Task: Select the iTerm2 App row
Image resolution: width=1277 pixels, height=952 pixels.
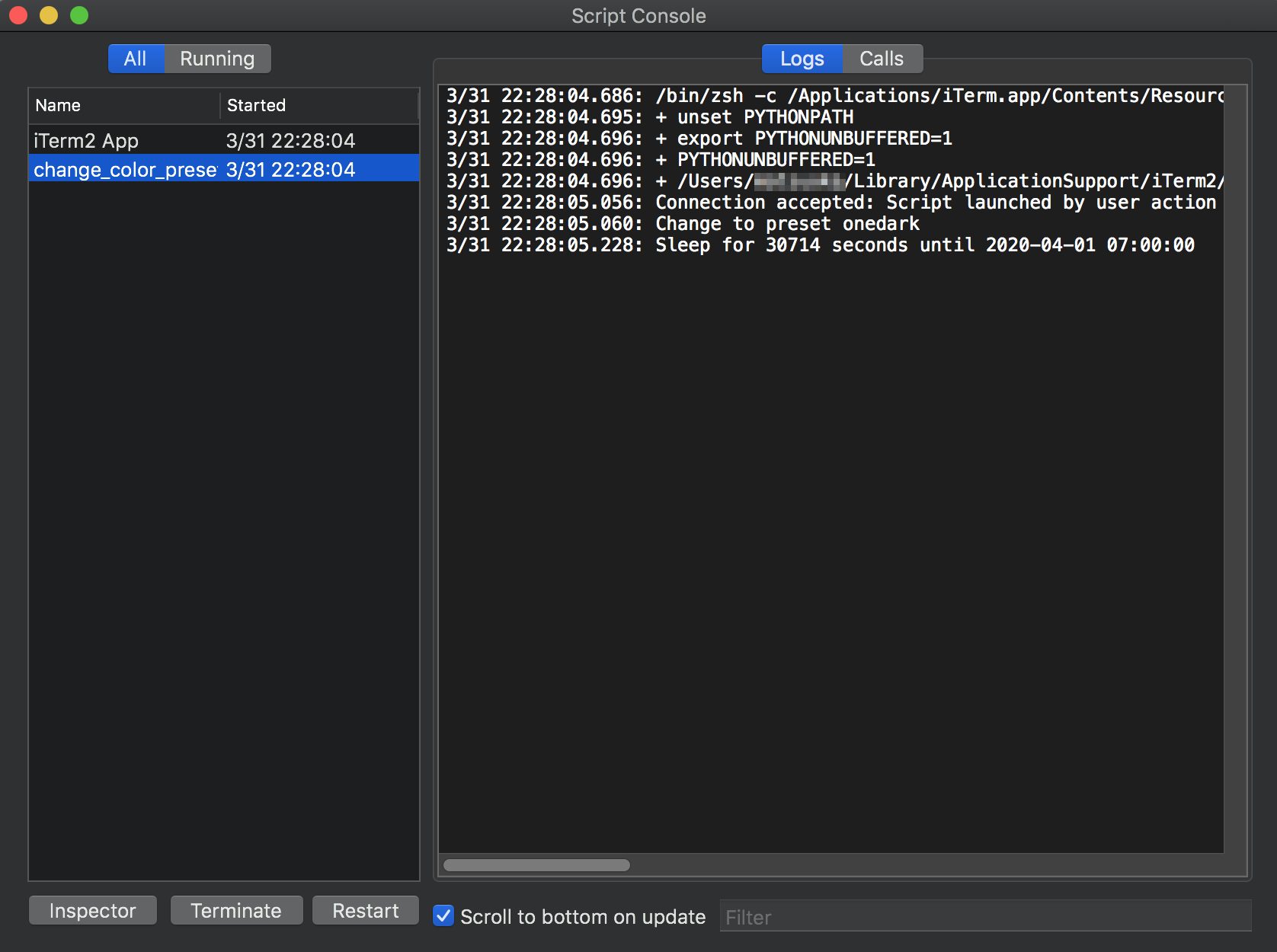Action: 224,141
